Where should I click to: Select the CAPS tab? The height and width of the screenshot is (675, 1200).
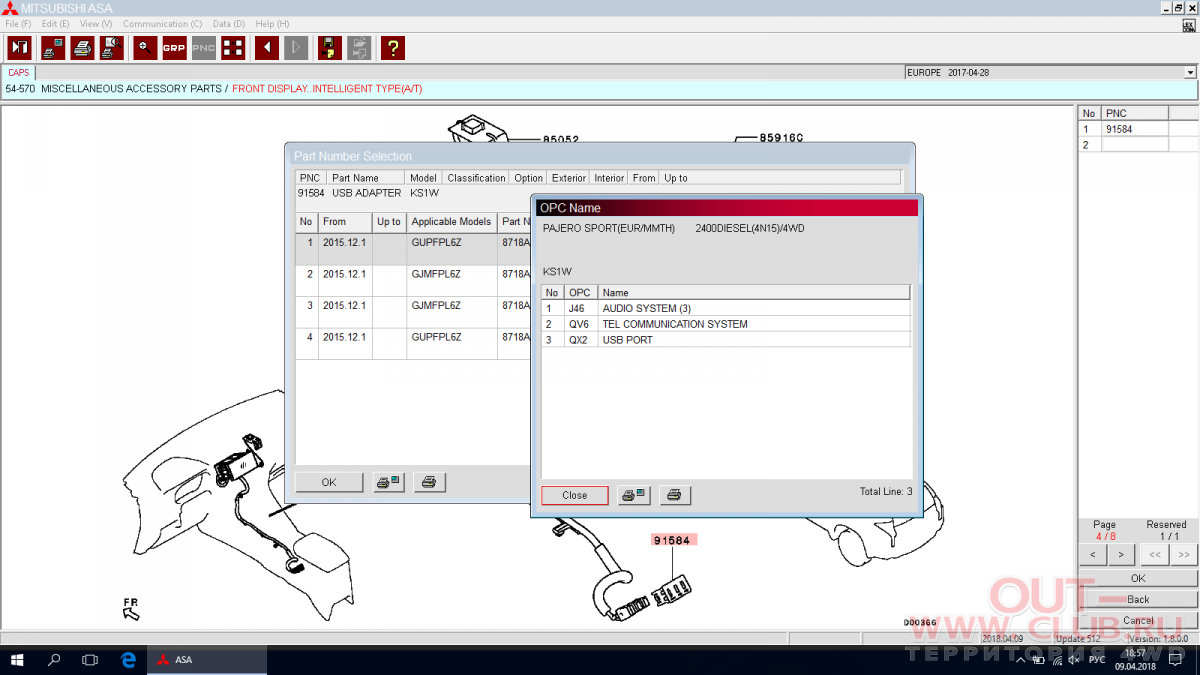[x=19, y=73]
